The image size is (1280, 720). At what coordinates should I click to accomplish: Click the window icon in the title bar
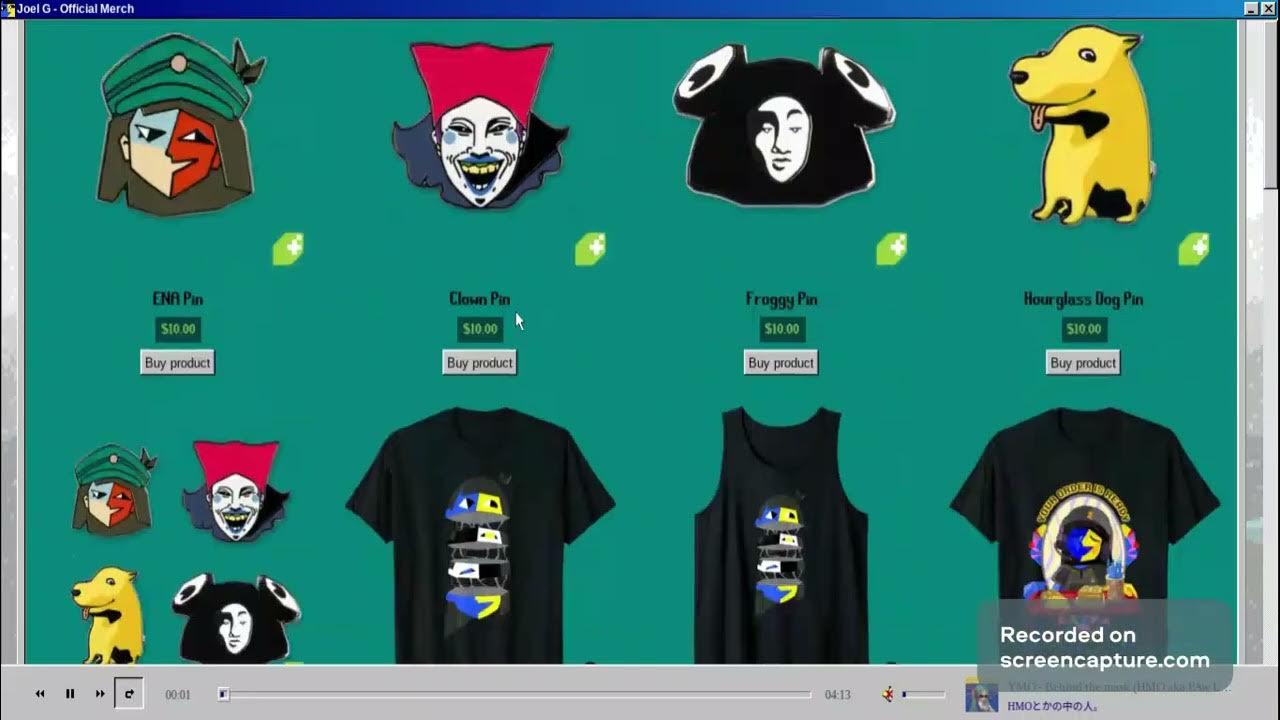(x=8, y=9)
